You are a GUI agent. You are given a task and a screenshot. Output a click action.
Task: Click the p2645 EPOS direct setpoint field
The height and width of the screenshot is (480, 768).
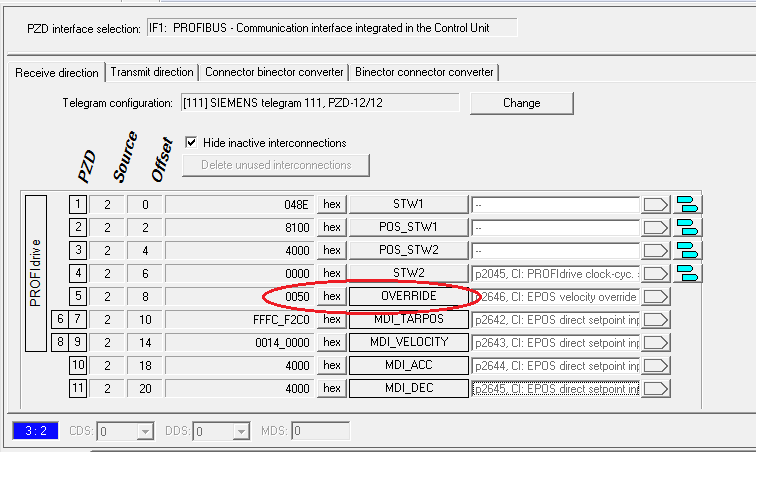click(x=555, y=389)
